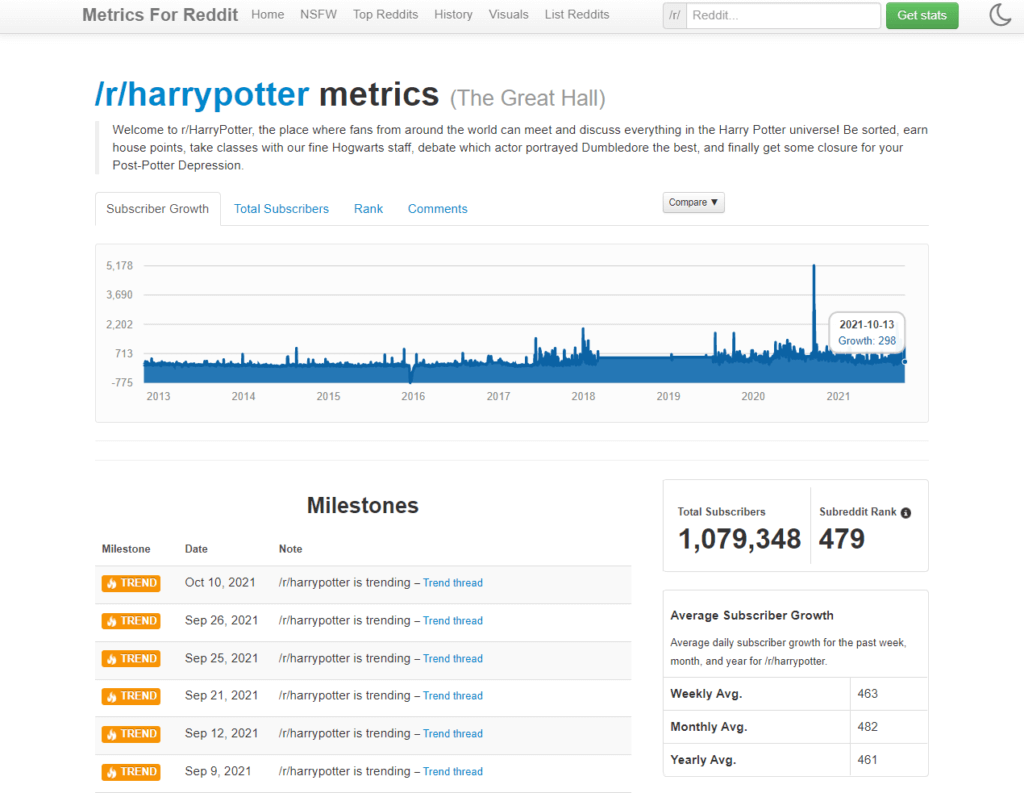Click the 2013 label on chart axis
Screen dimensions: 1024x793
pos(158,396)
